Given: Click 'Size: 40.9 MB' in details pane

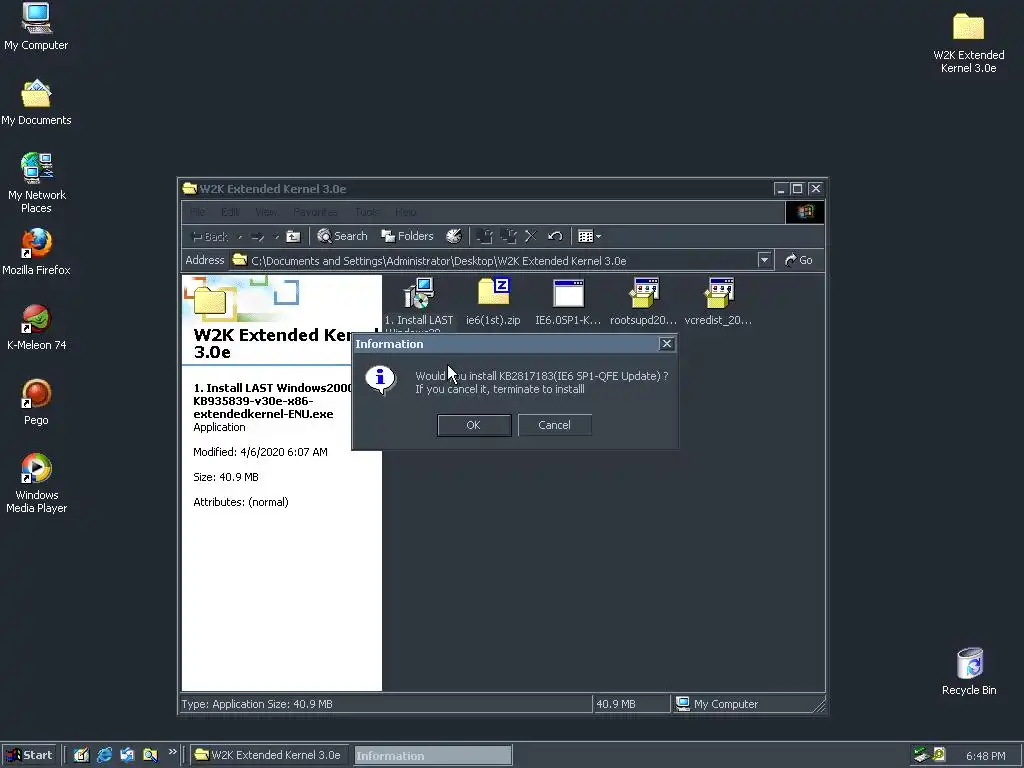Looking at the screenshot, I should [x=226, y=477].
